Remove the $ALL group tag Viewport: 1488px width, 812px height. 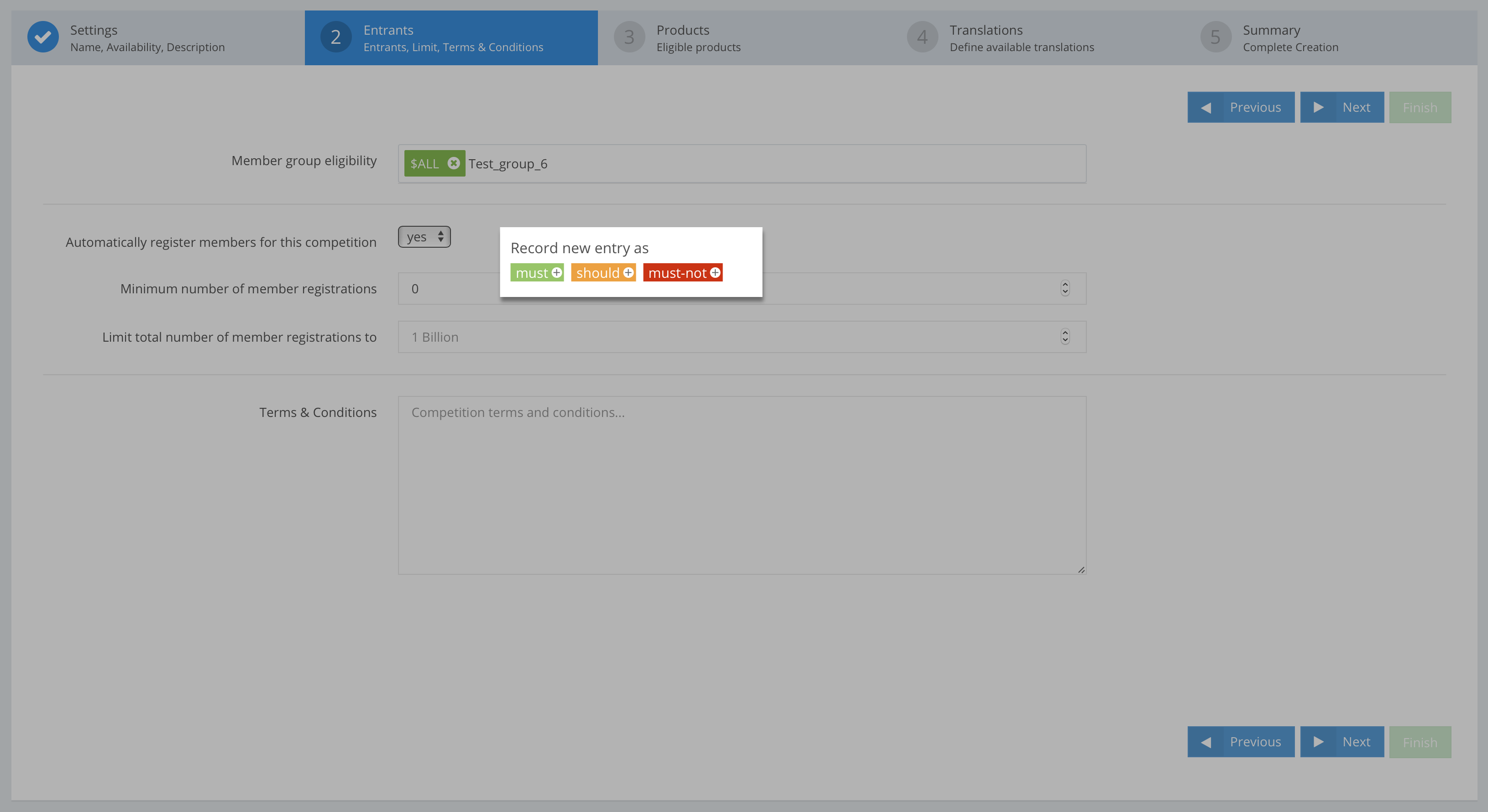453,163
